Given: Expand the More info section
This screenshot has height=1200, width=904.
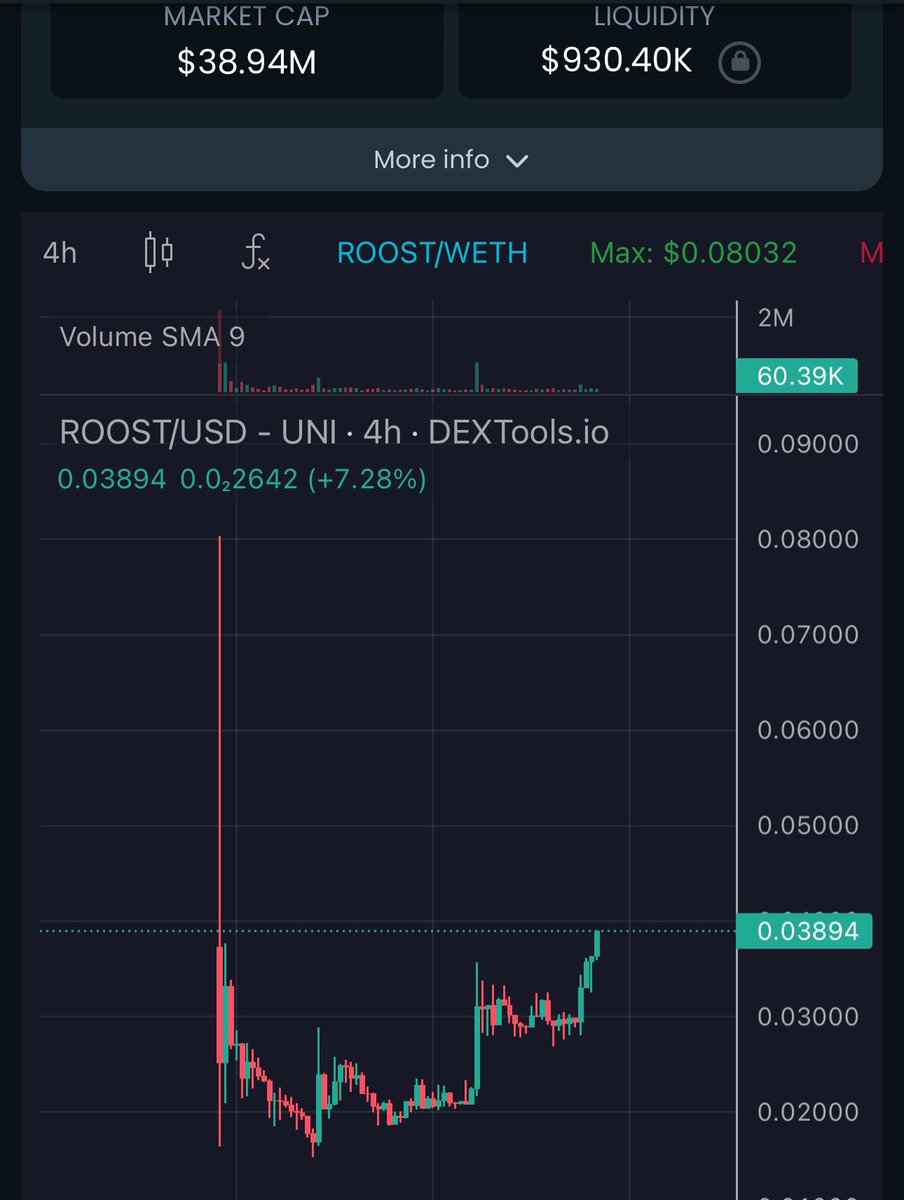Looking at the screenshot, I should (x=451, y=160).
